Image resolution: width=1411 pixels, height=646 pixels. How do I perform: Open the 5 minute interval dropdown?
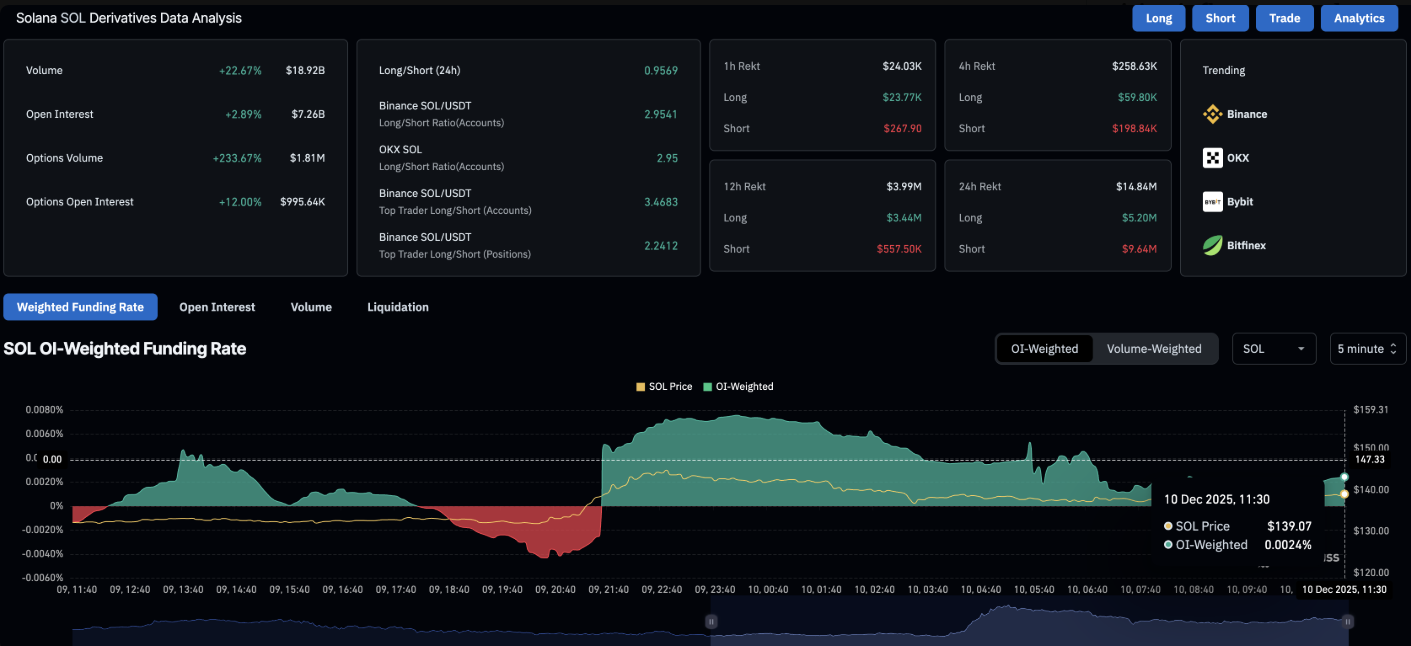1367,349
